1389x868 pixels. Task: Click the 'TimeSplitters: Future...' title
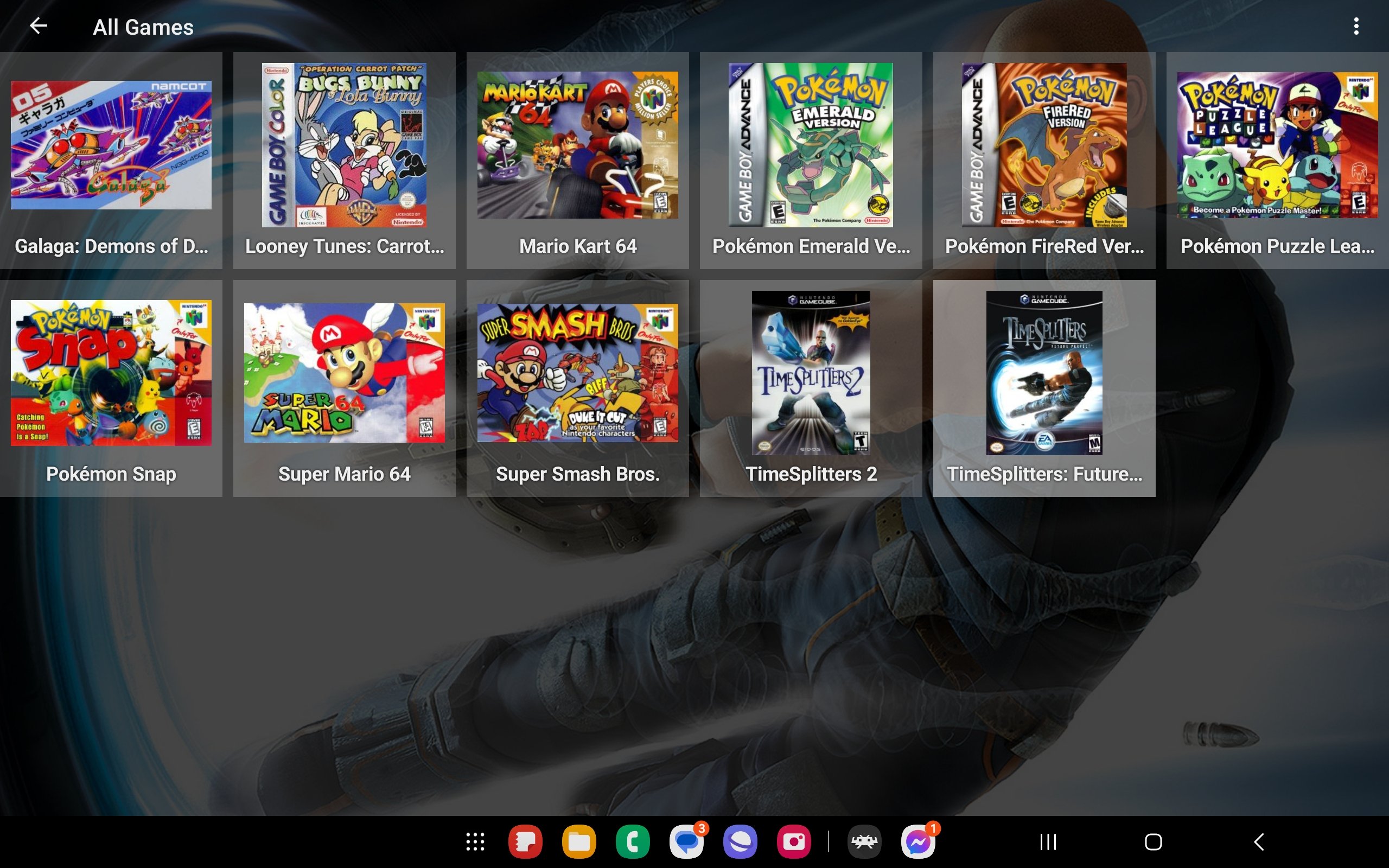click(1044, 474)
